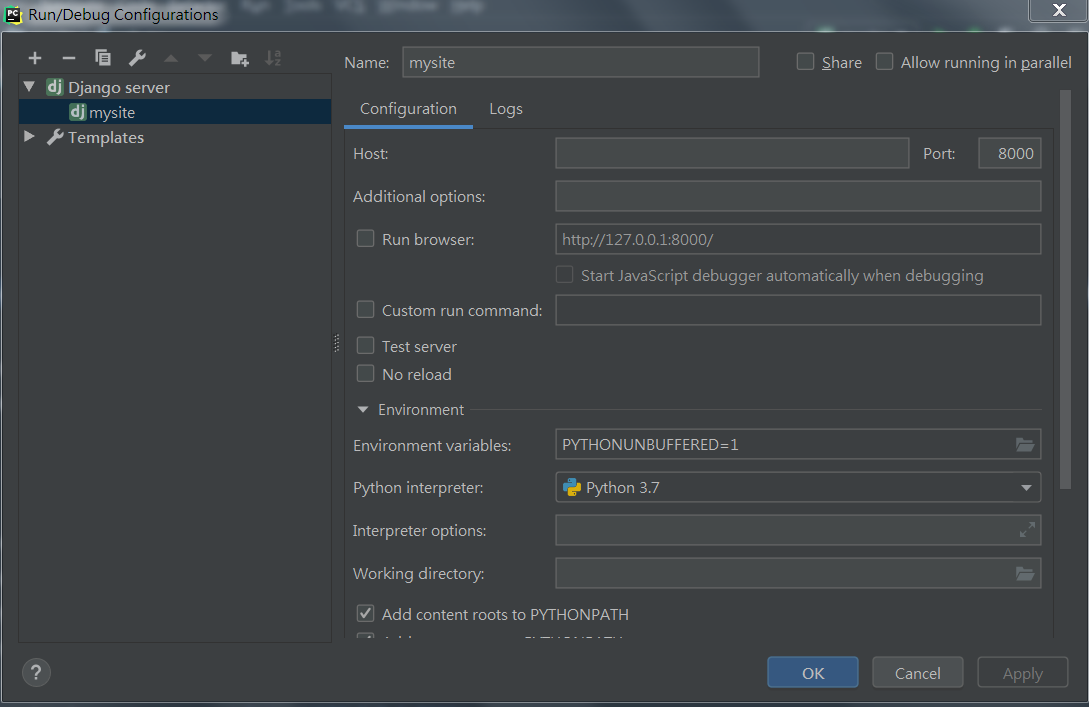Enable the Run browser checkbox

coord(365,239)
